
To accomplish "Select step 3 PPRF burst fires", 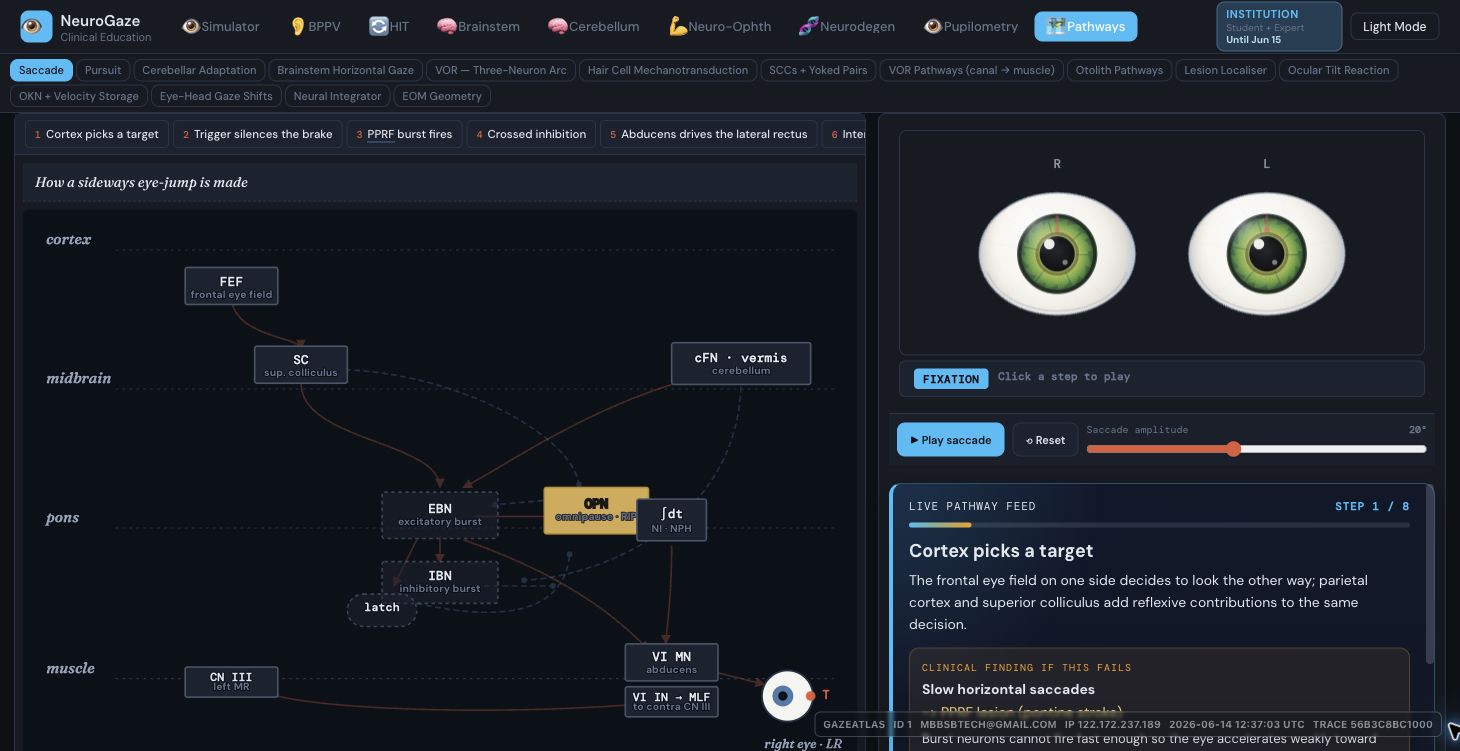I will tap(404, 134).
